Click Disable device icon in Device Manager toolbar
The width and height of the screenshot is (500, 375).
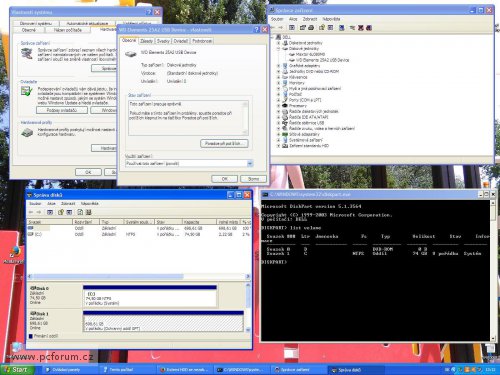pyautogui.click(x=369, y=28)
